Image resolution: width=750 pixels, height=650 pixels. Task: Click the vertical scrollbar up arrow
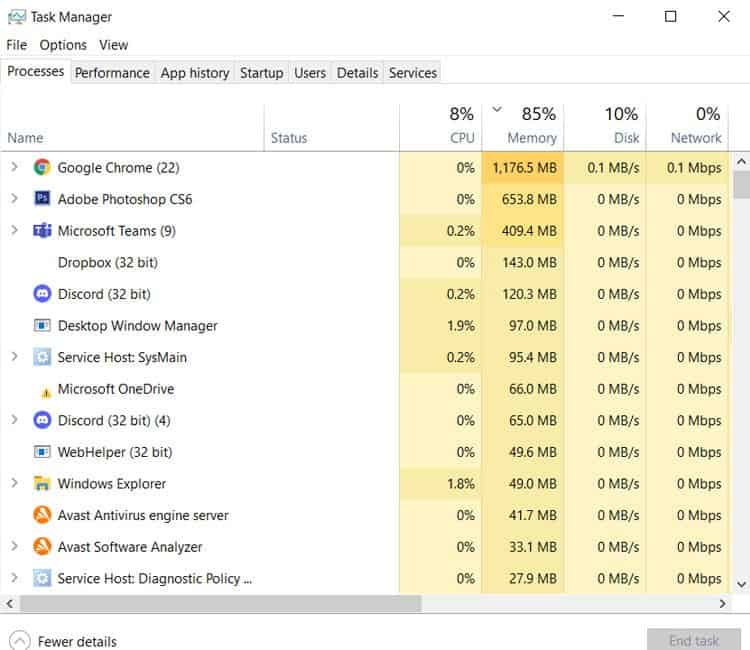click(x=741, y=162)
